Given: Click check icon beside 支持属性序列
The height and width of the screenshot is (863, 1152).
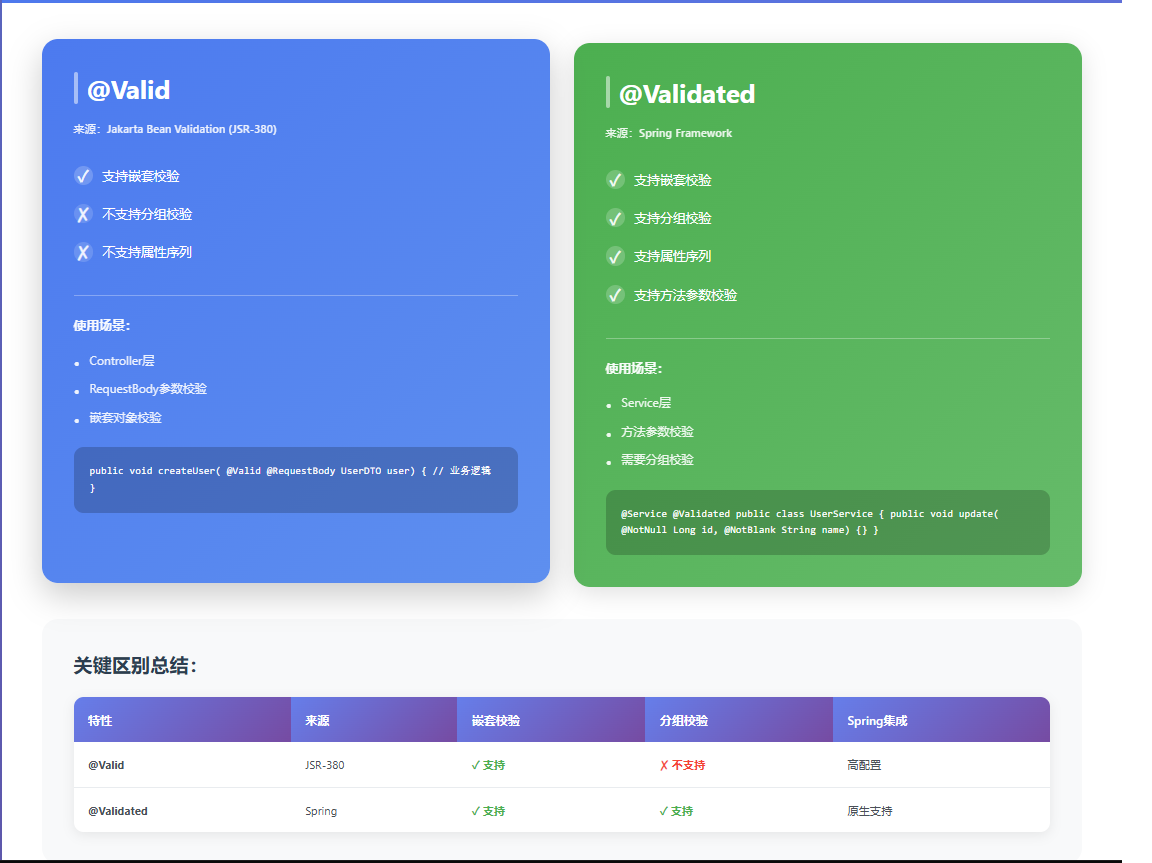Looking at the screenshot, I should 615,256.
